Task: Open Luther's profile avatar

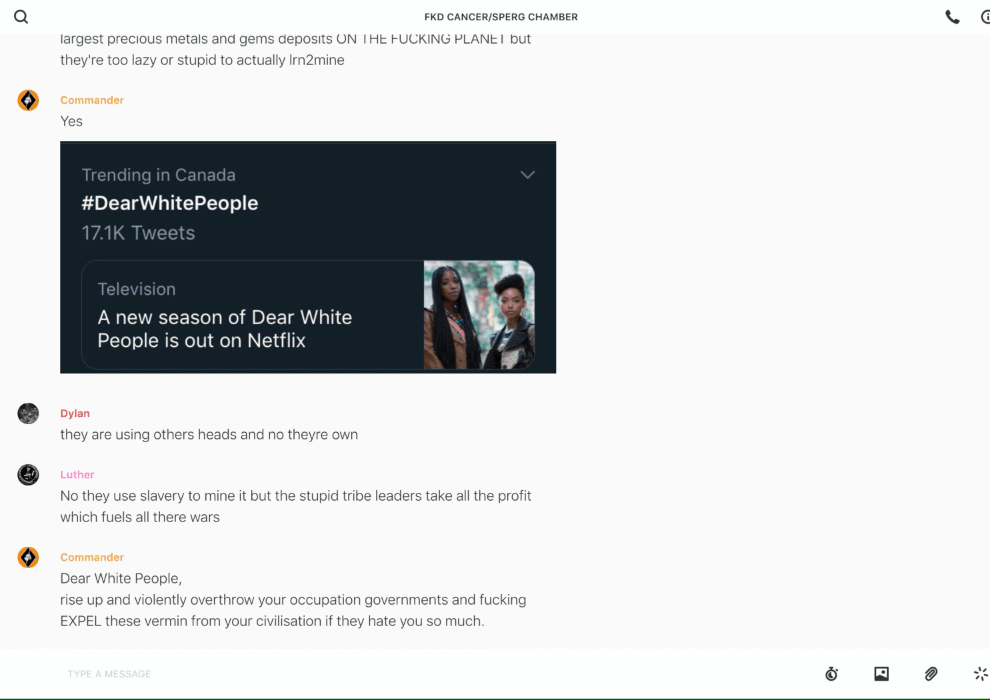Action: click(x=28, y=475)
